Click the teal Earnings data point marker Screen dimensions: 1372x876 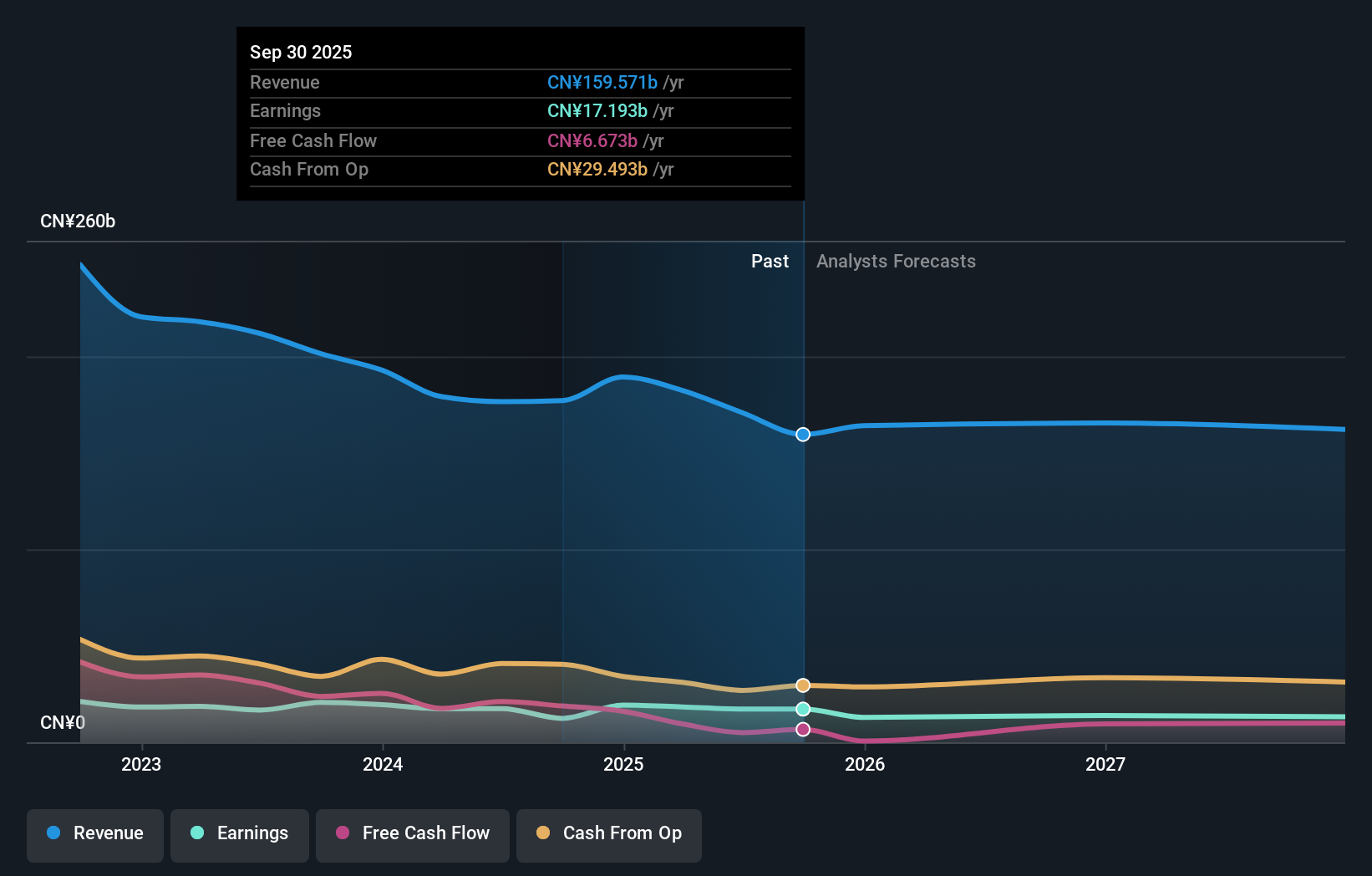pos(803,709)
